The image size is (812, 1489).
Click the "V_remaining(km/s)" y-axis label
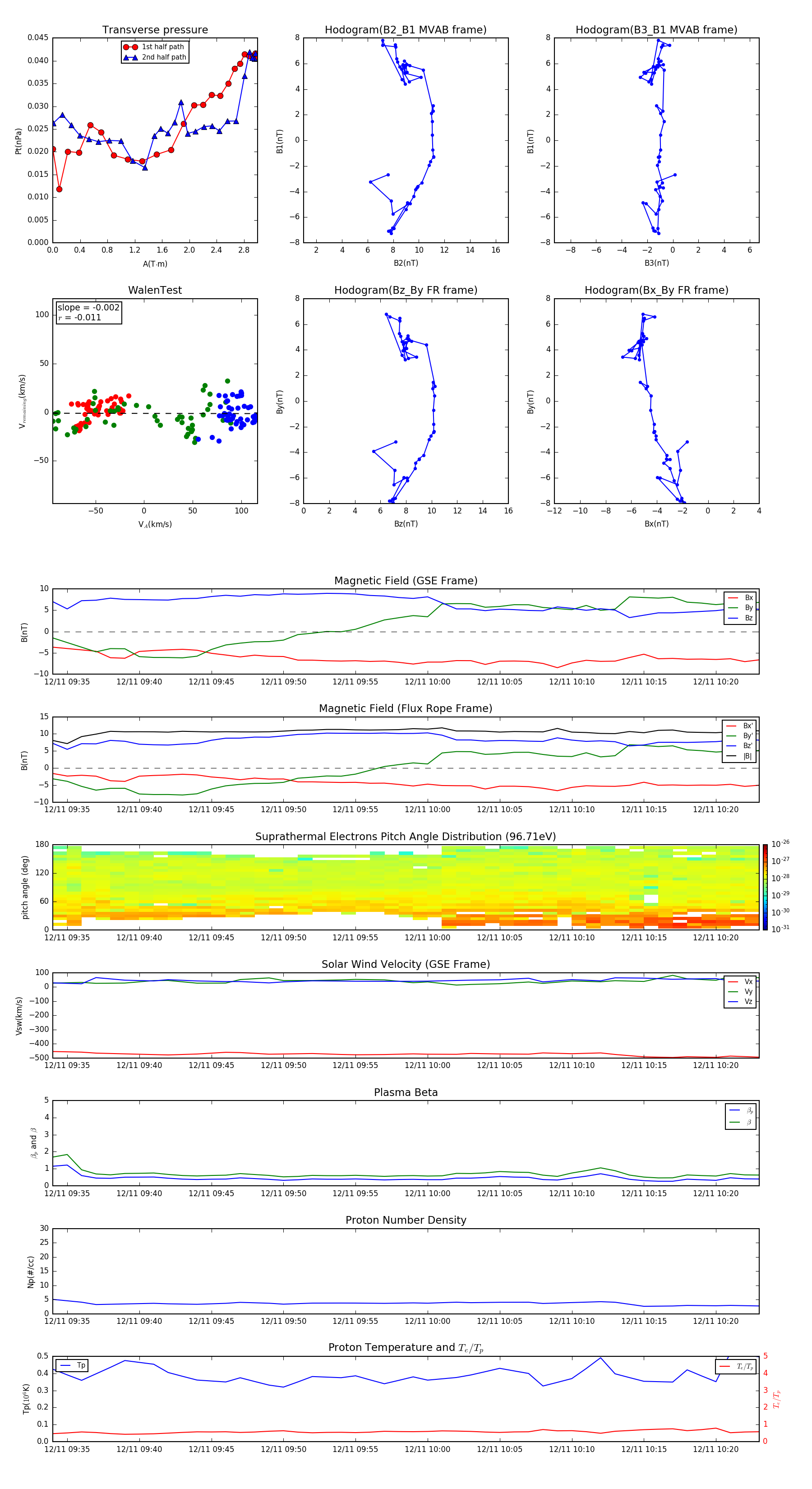tap(22, 401)
